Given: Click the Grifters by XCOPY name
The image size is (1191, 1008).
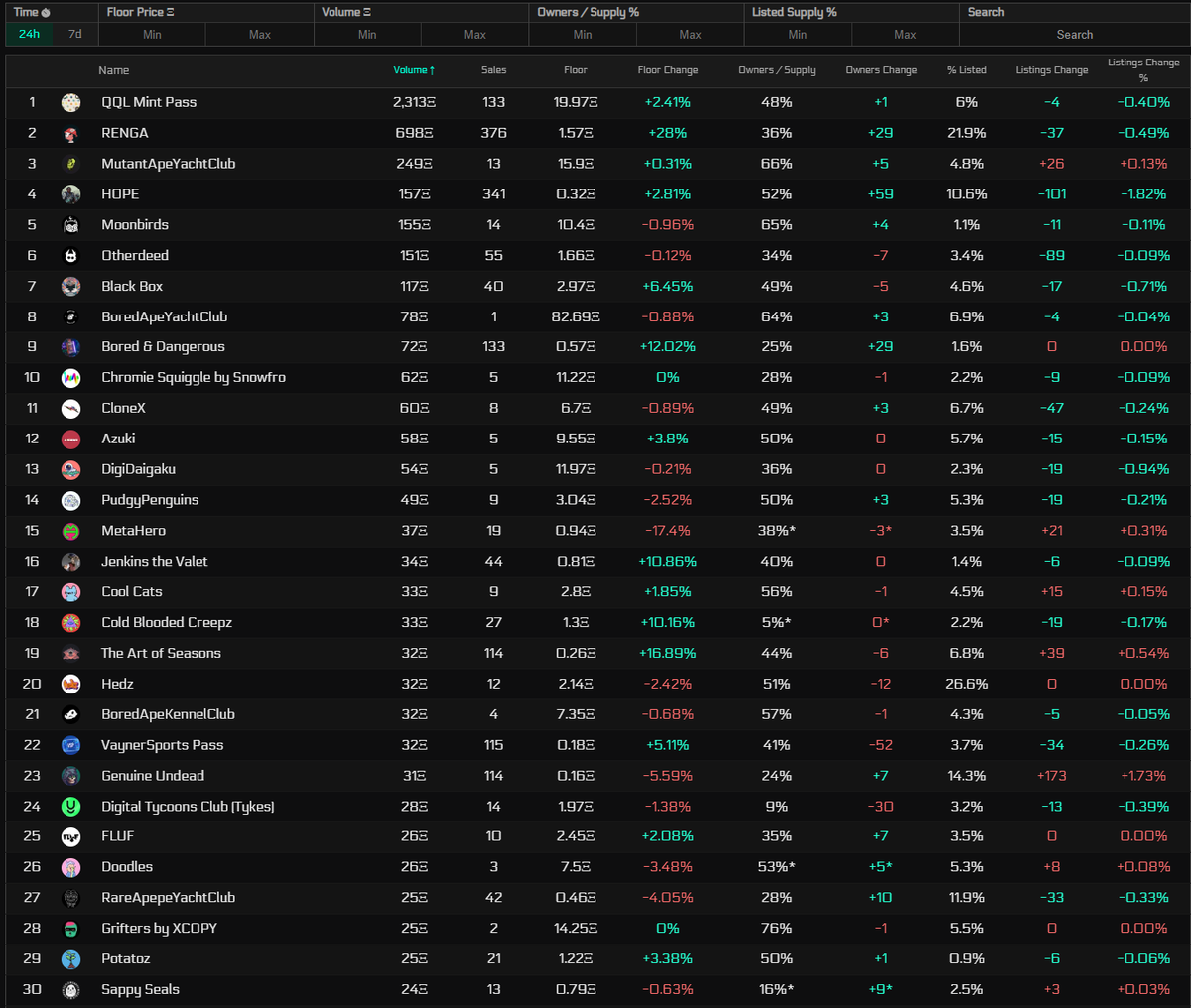Looking at the screenshot, I should 160,929.
